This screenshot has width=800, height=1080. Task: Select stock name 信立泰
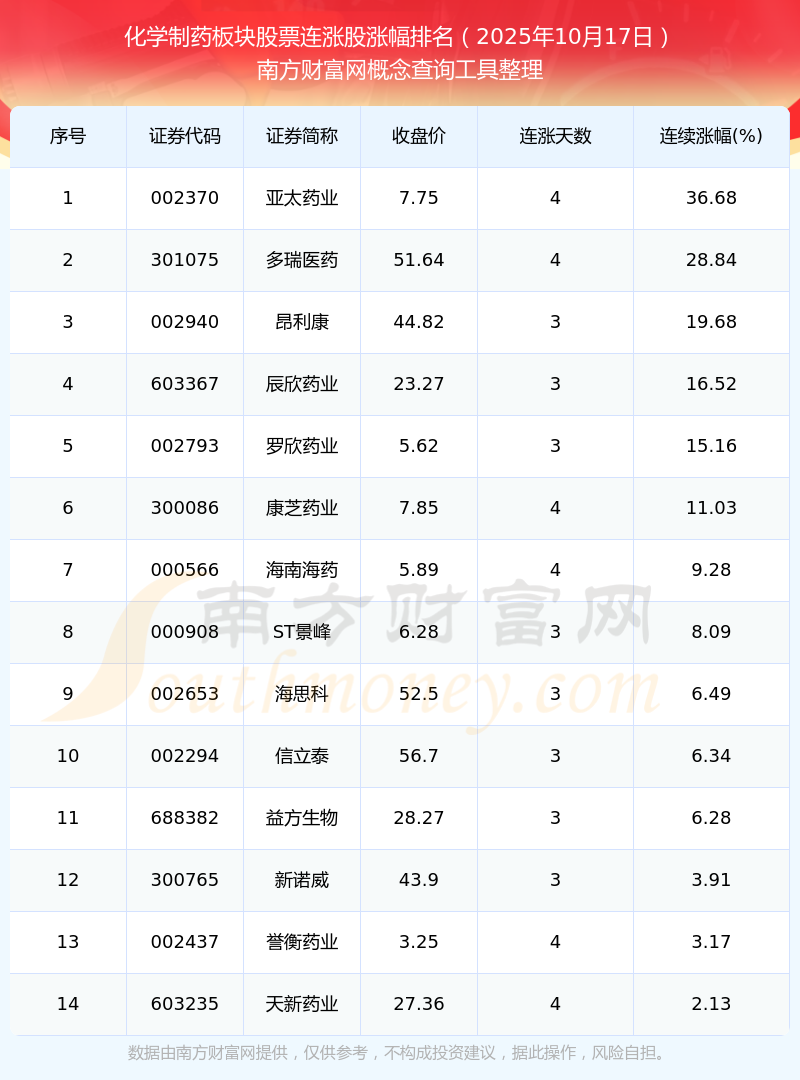point(302,756)
